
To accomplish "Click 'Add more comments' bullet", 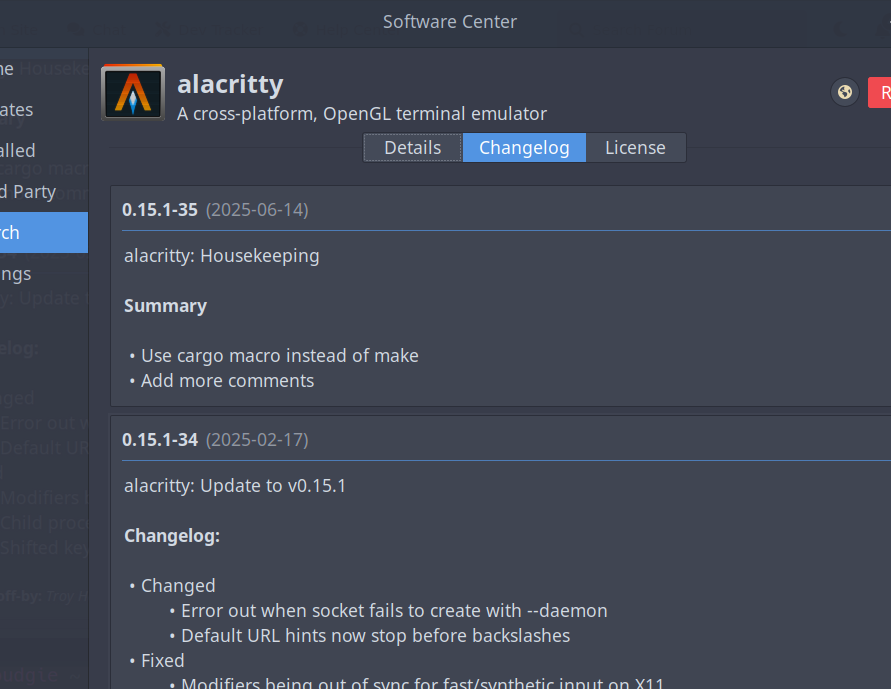I will click(227, 381).
